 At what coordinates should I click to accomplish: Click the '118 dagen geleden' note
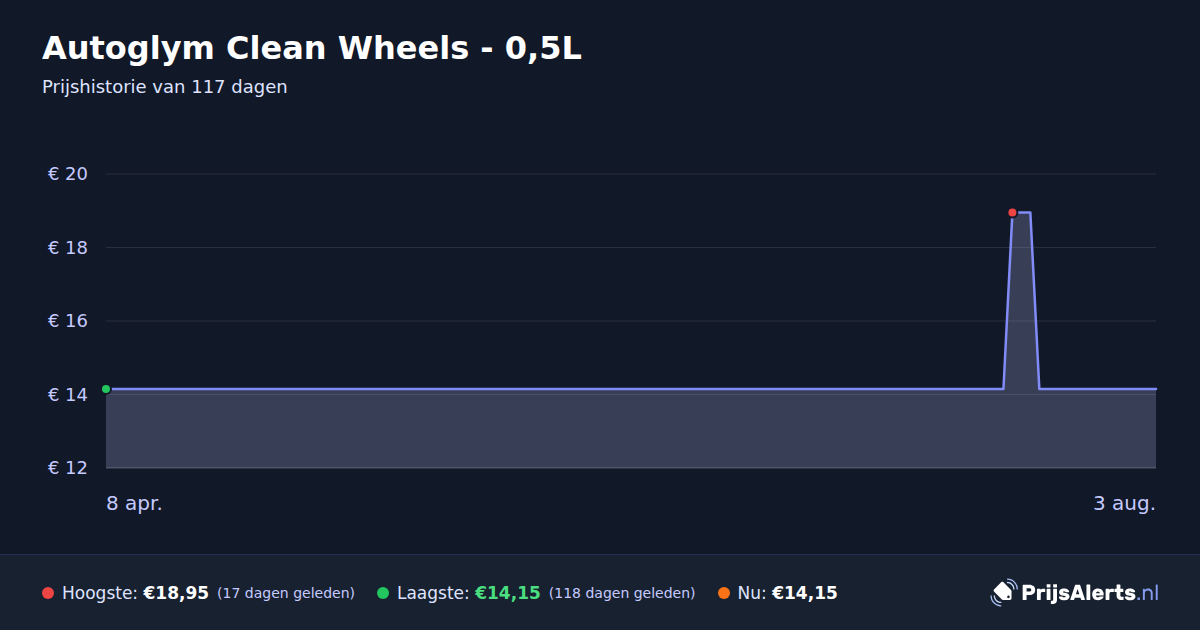coord(622,593)
